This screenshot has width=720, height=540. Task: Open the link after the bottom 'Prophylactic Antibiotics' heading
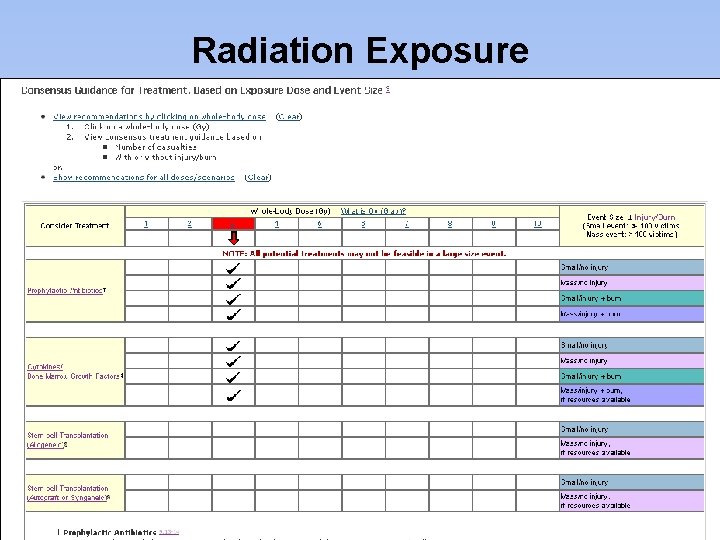(x=169, y=532)
